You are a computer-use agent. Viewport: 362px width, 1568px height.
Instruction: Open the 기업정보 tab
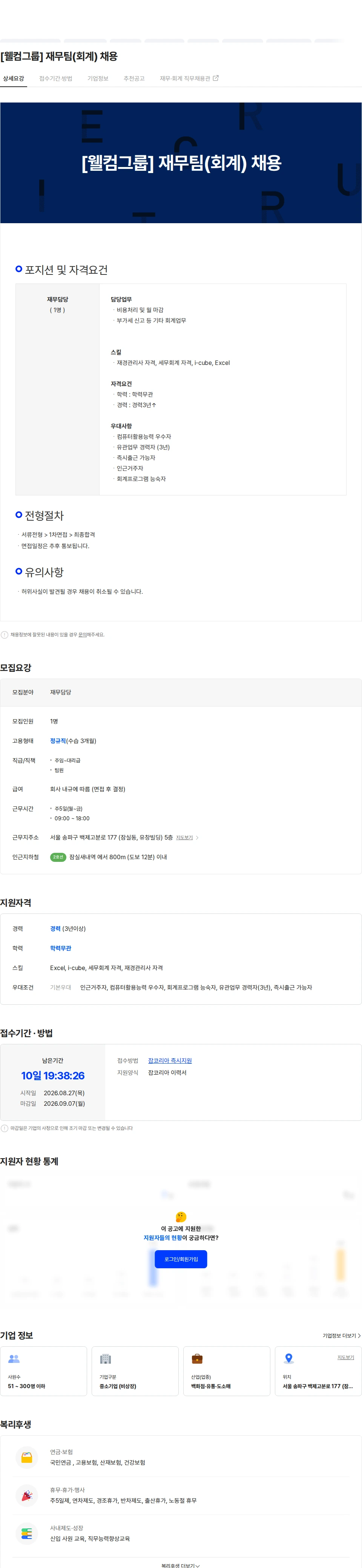click(97, 78)
